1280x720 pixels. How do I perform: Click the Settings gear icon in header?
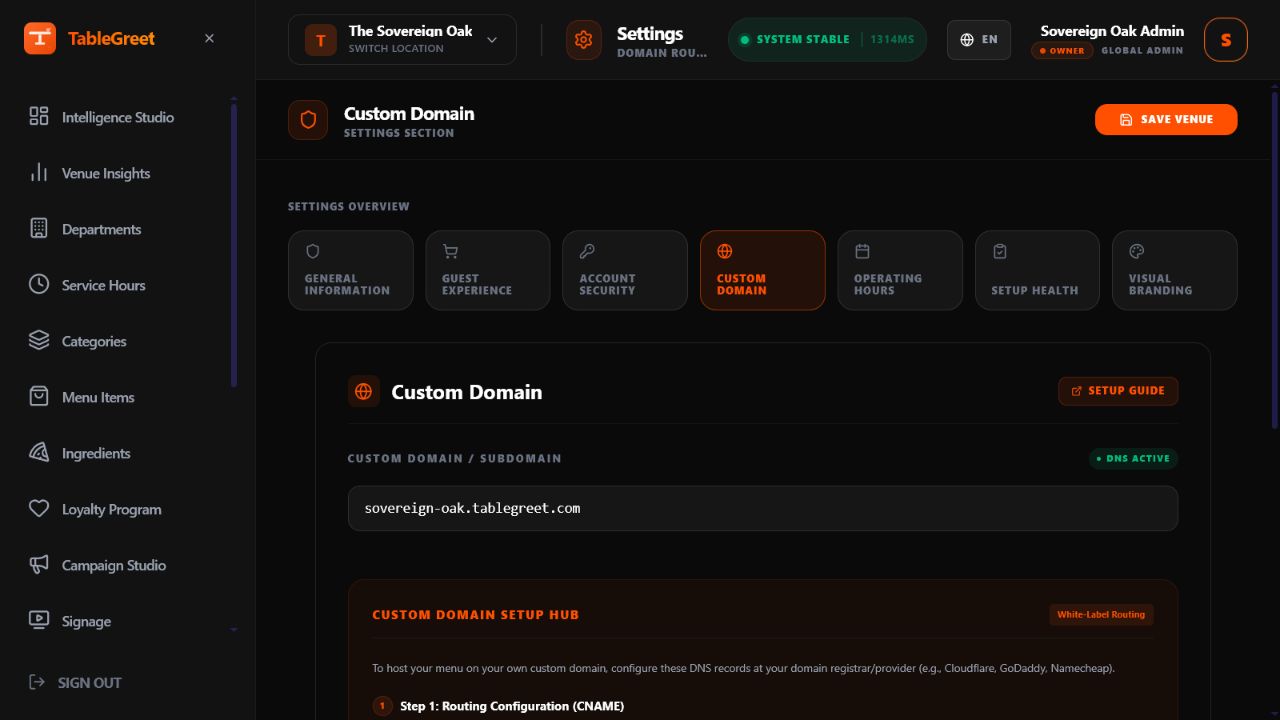584,40
